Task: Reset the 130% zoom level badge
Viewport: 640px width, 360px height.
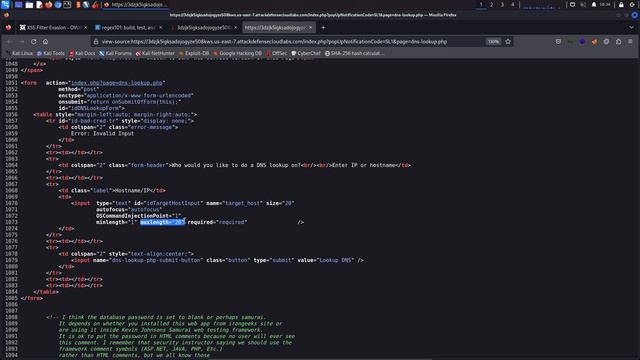Action: pyautogui.click(x=493, y=41)
